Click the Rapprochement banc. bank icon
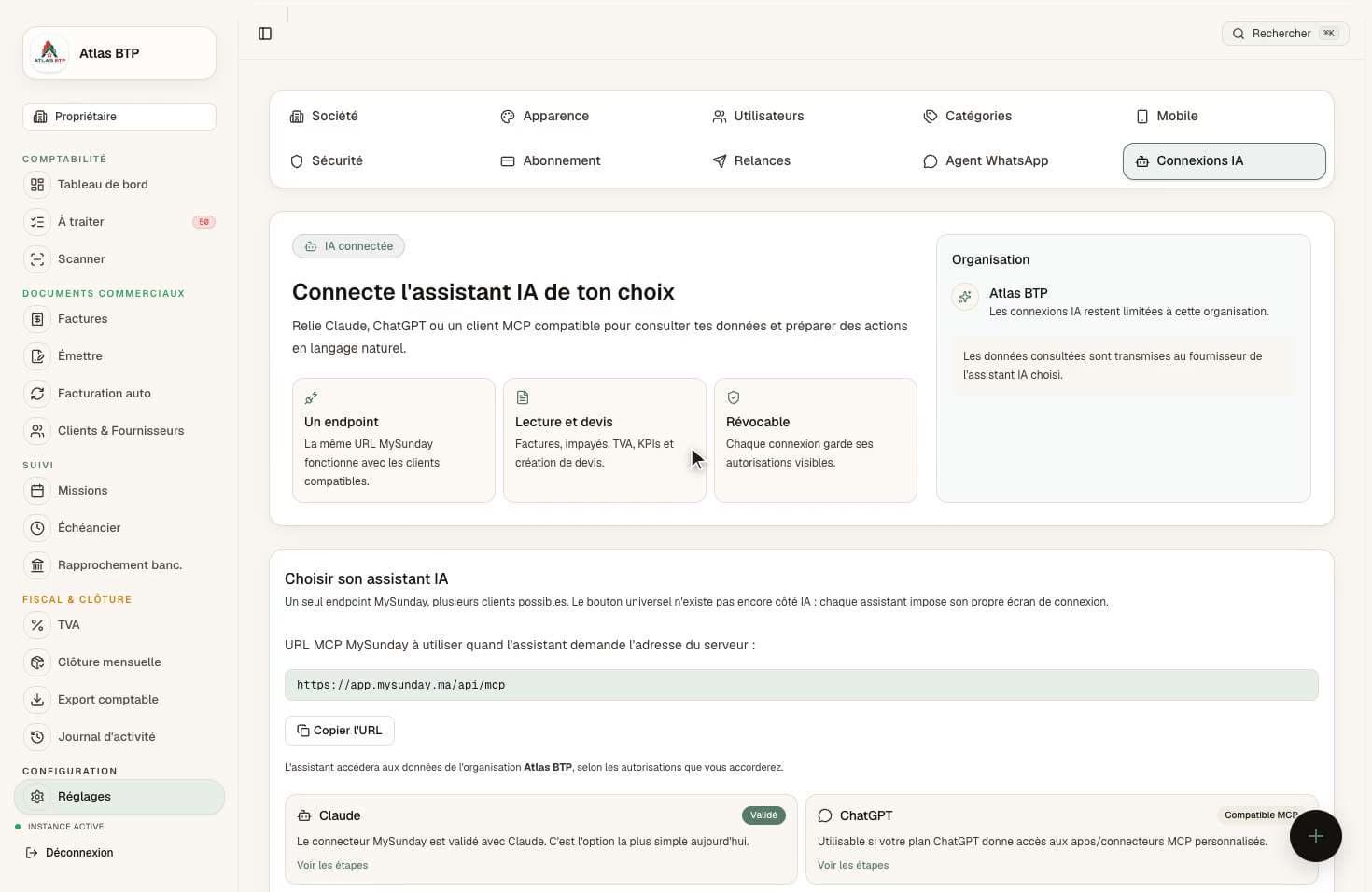 point(37,565)
